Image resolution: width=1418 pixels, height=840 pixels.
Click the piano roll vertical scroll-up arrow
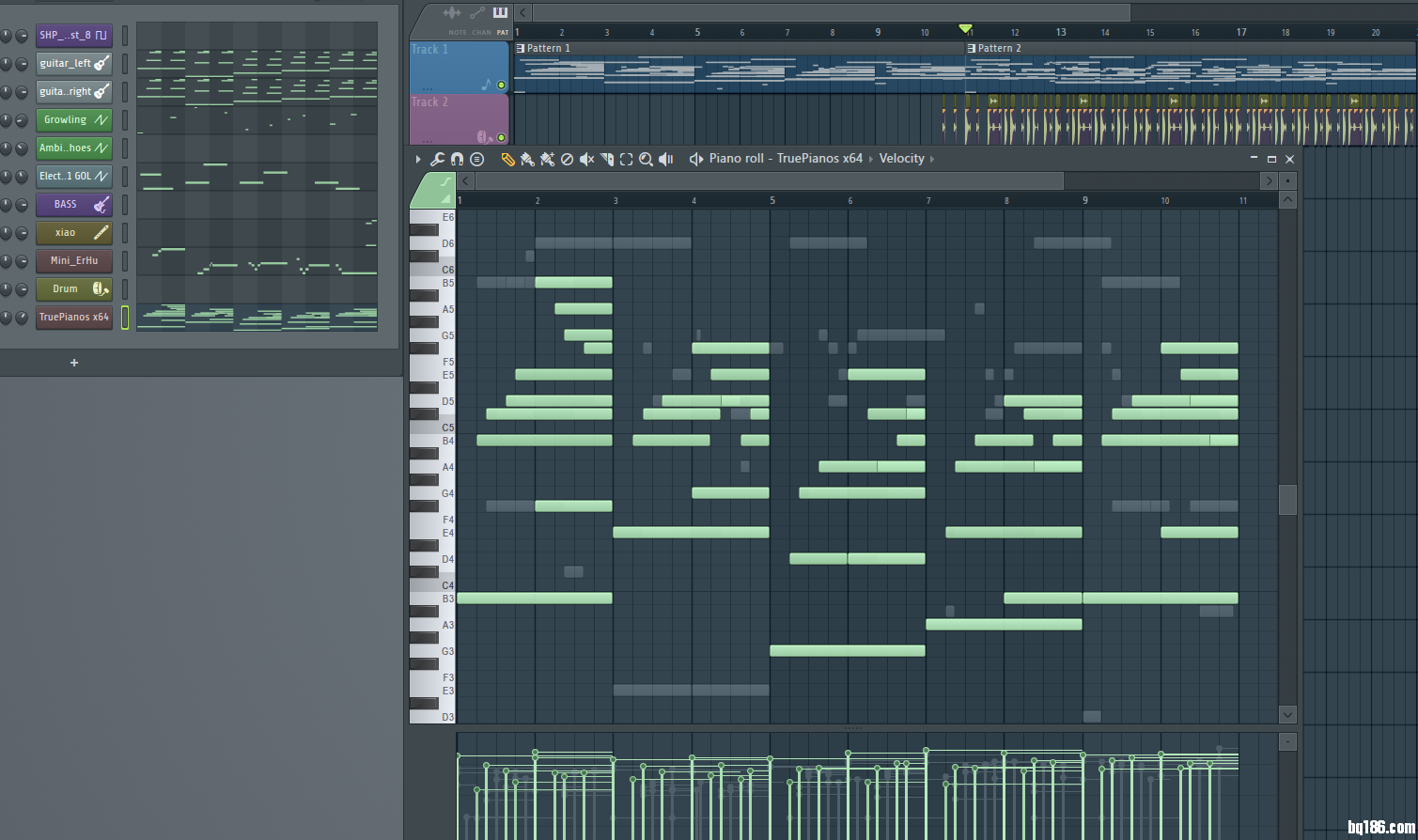point(1288,199)
